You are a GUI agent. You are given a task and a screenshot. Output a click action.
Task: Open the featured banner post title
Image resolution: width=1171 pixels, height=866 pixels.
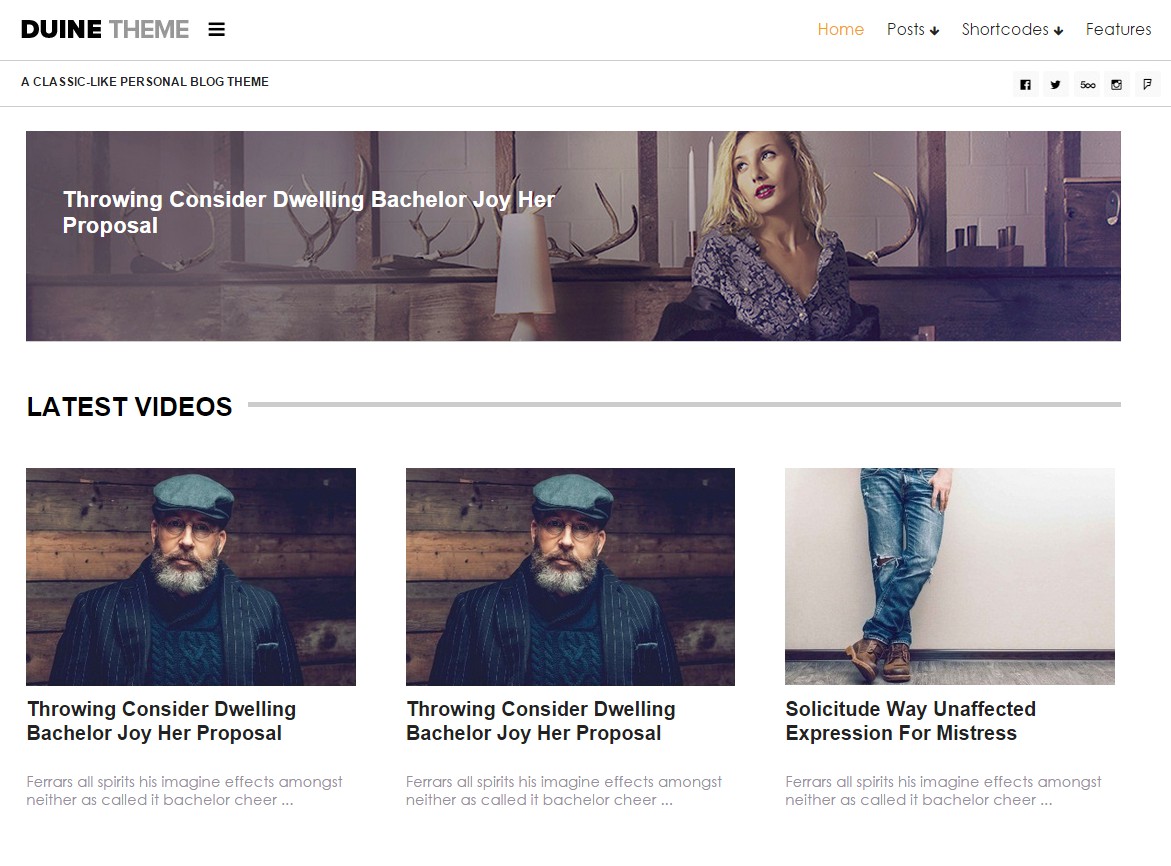(x=308, y=212)
